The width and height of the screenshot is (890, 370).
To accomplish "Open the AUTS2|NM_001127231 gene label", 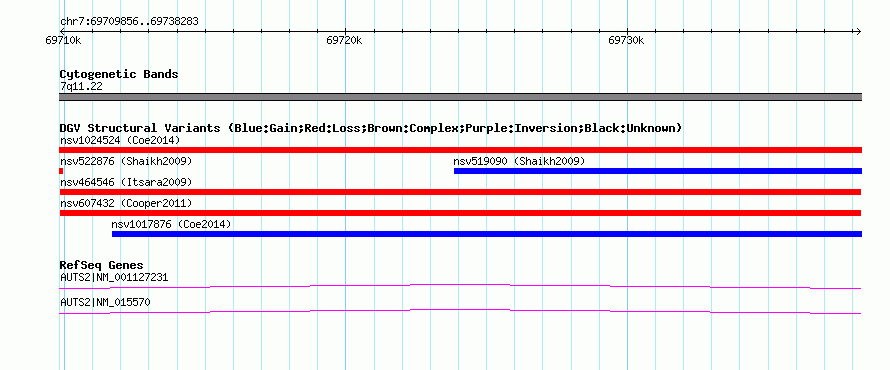I will (114, 278).
